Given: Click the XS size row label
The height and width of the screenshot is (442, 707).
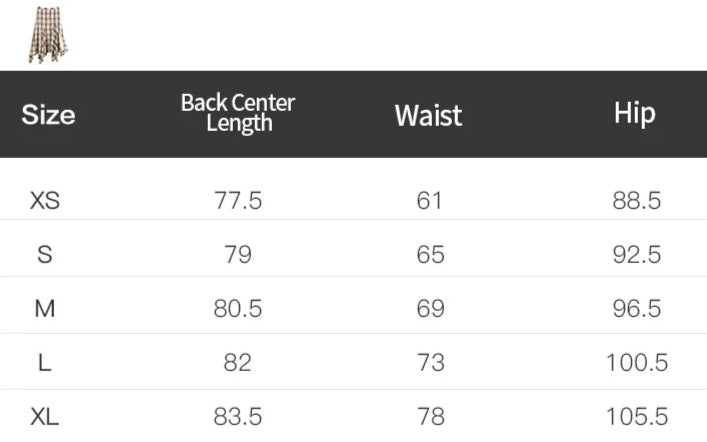Looking at the screenshot, I should point(45,201).
